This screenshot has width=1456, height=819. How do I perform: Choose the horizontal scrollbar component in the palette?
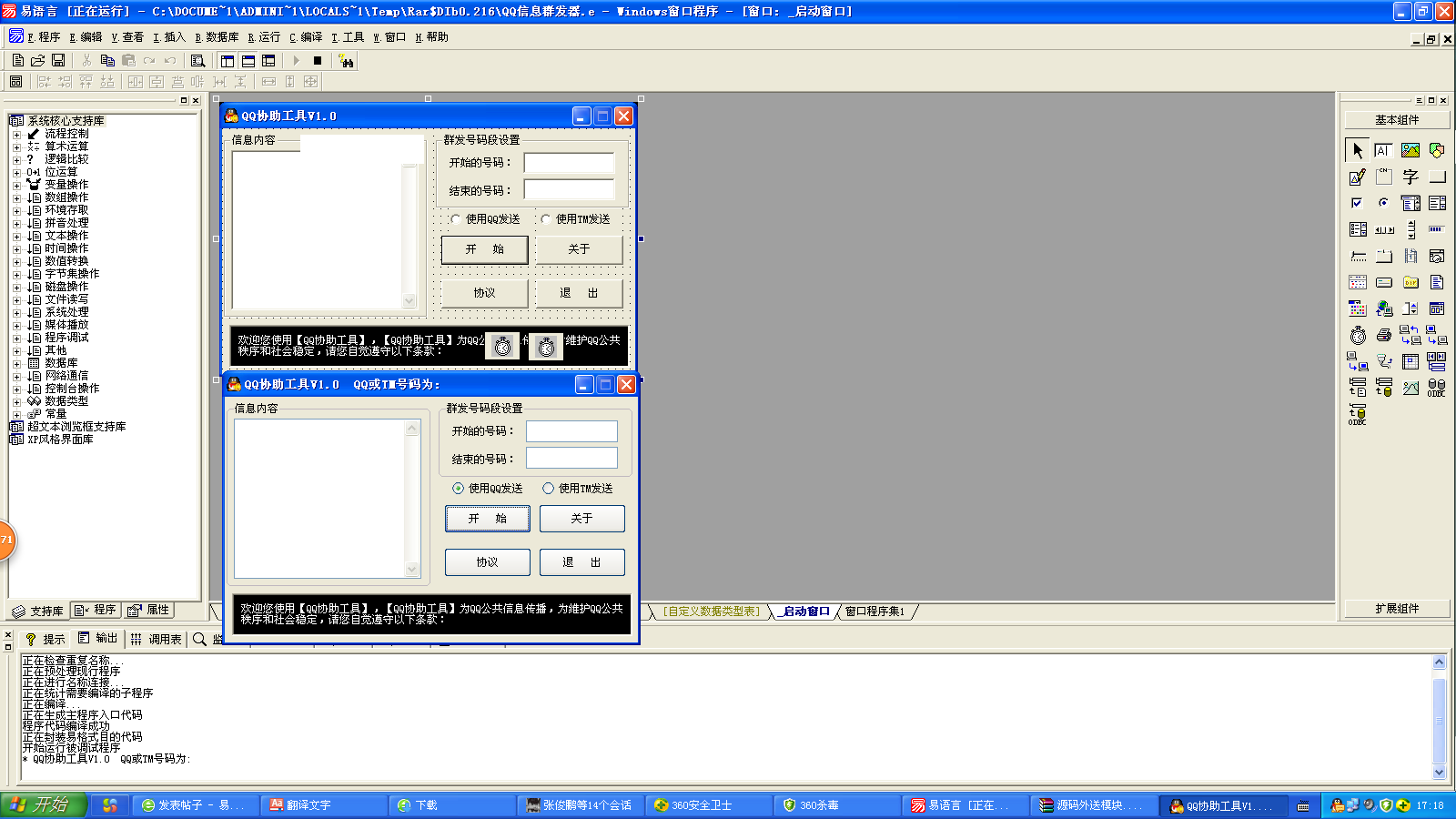[1383, 229]
